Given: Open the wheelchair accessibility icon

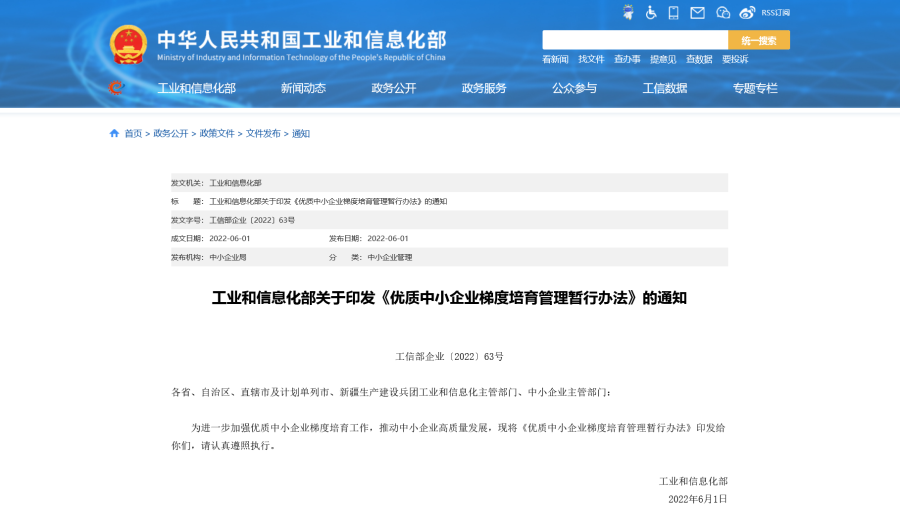Looking at the screenshot, I should coord(651,13).
